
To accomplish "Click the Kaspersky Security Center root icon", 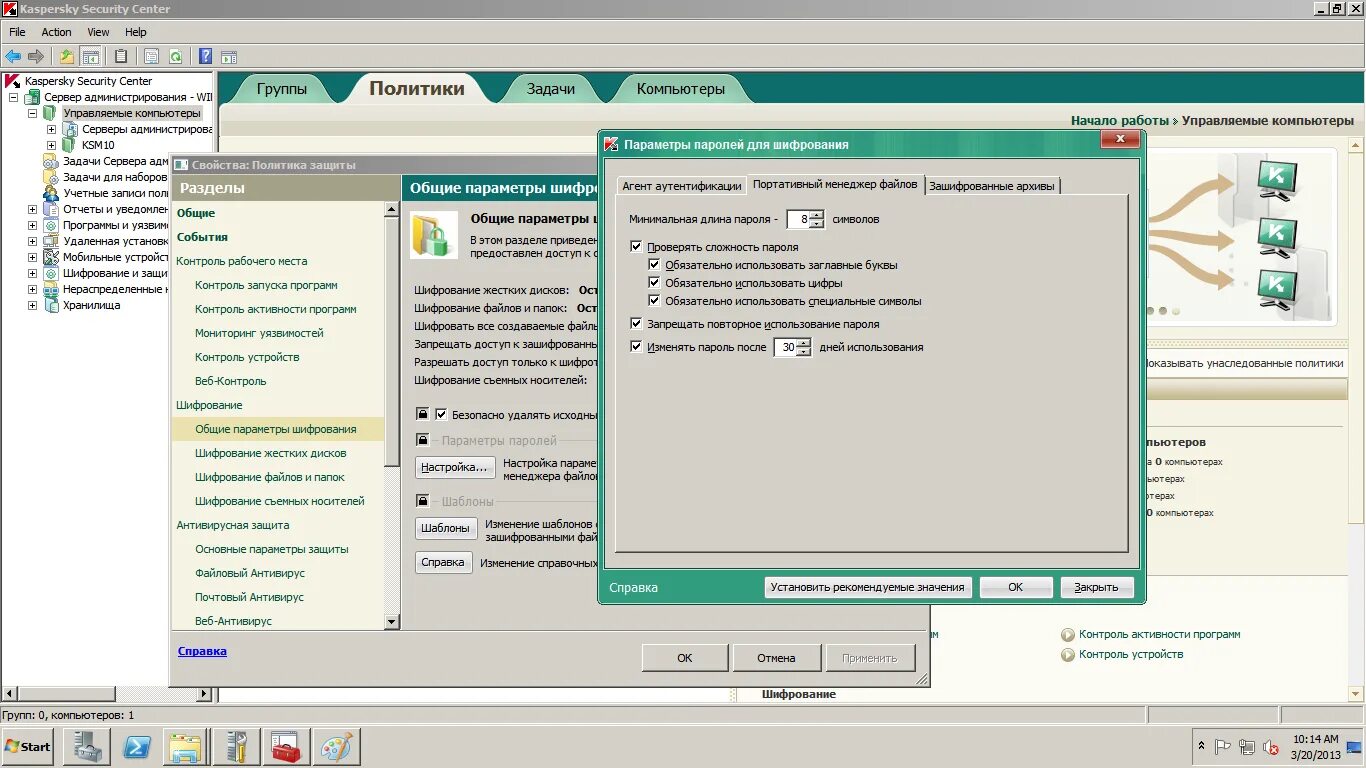I will [x=13, y=81].
